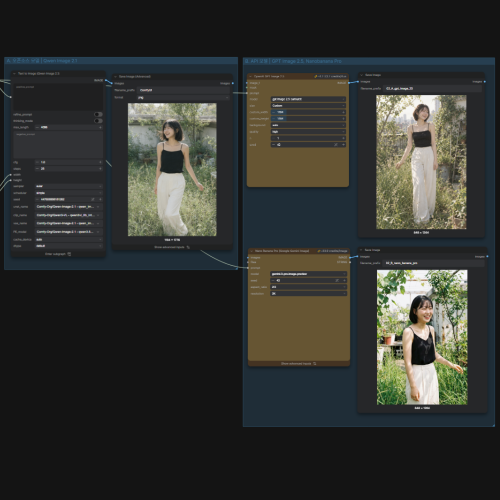Increase the Nano Banana Pro seed
The height and width of the screenshot is (500, 500).
tap(344, 280)
